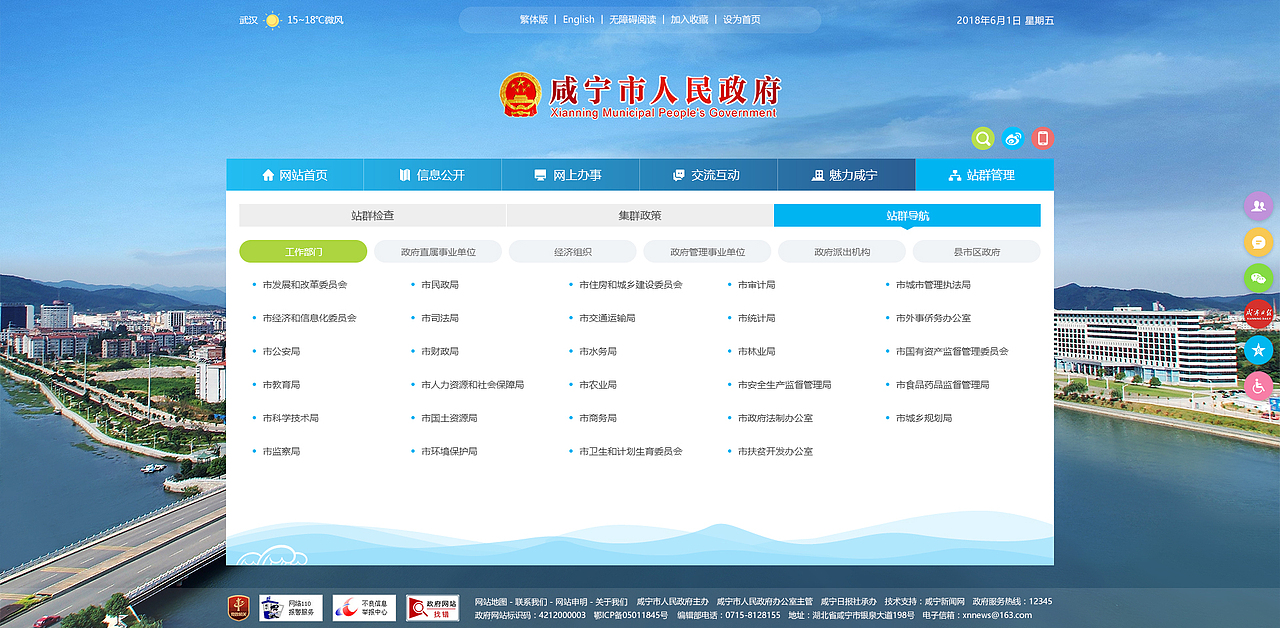Image resolution: width=1280 pixels, height=628 pixels.
Task: Switch to the 站群检查 tab
Action: click(372, 215)
